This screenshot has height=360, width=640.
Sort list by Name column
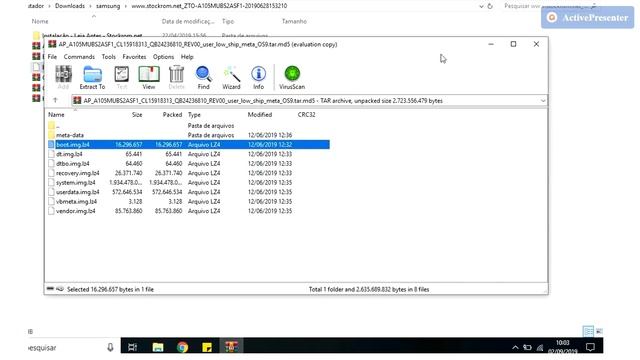coord(56,115)
